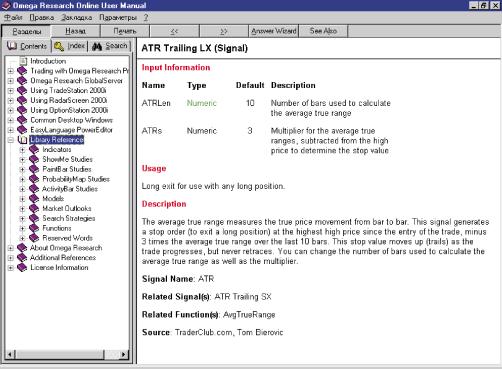Collapse the Library Reference node
The image size is (502, 369).
point(11,140)
